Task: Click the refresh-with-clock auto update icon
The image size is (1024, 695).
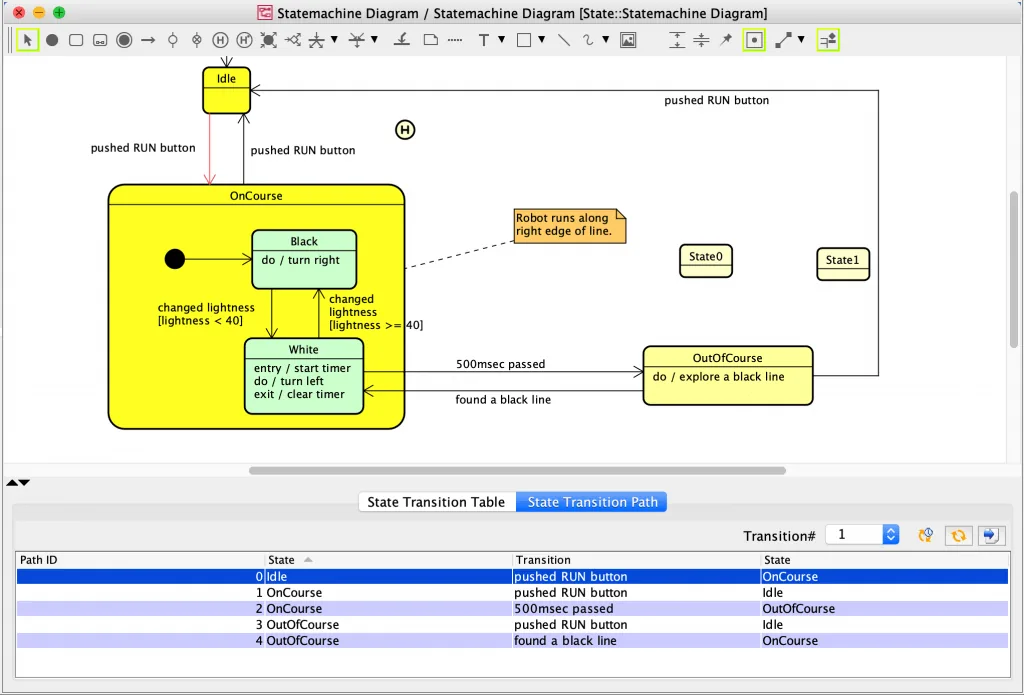Action: coord(926,536)
